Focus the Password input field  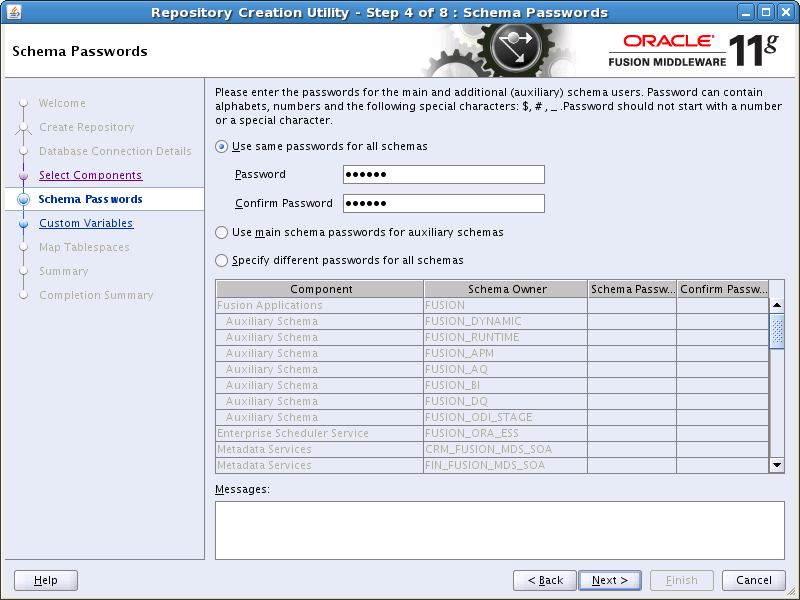coord(443,174)
